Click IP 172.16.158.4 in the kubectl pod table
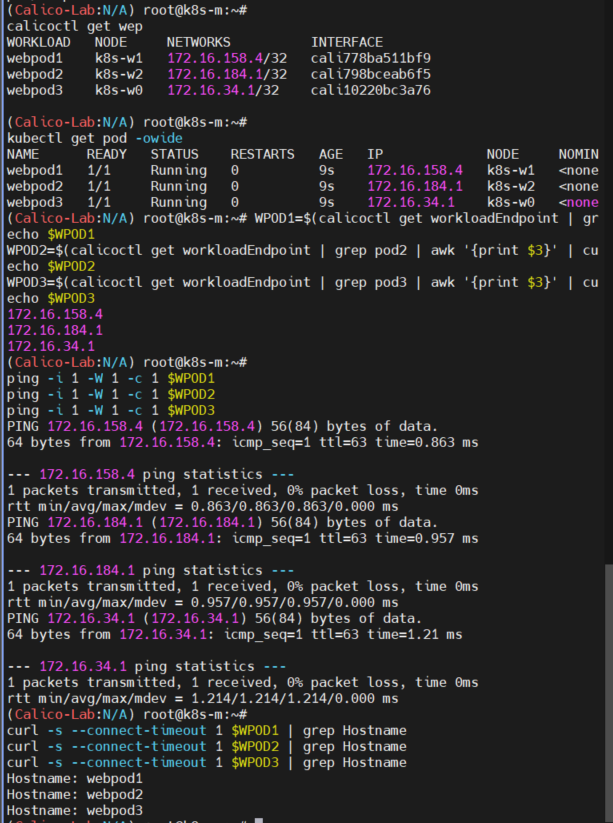 pos(415,170)
